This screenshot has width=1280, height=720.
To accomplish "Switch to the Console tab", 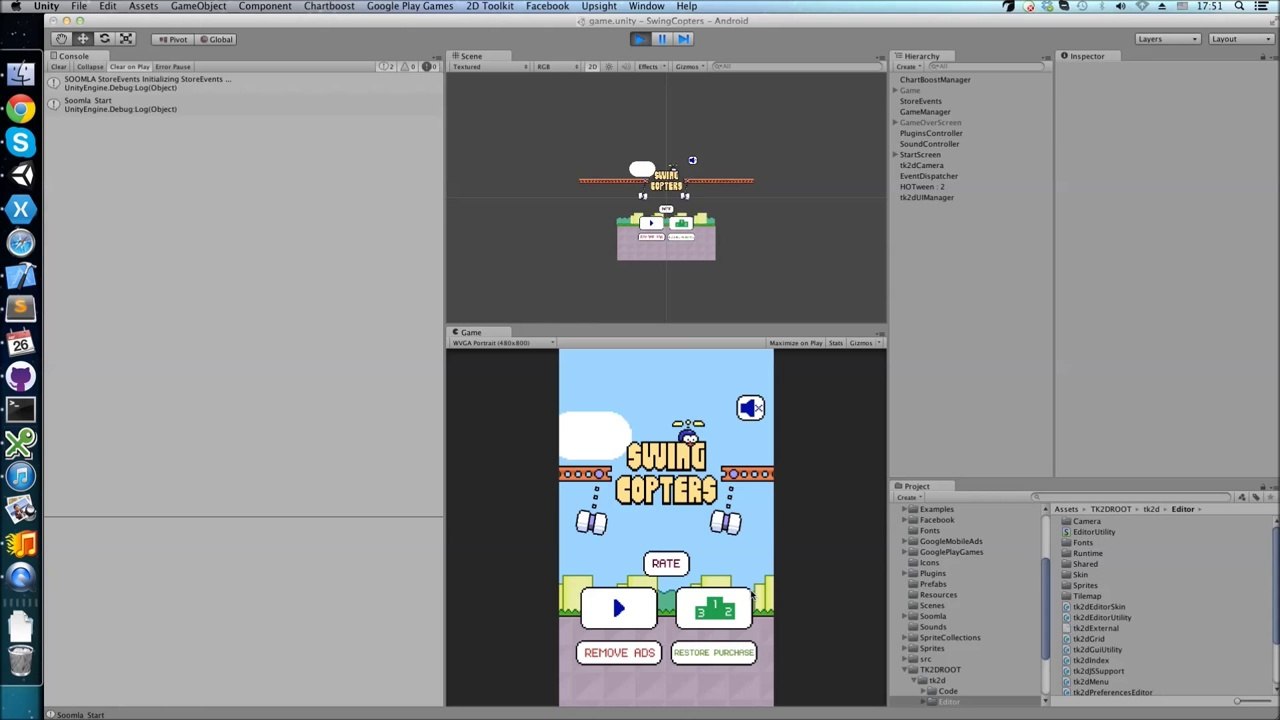I will (72, 56).
